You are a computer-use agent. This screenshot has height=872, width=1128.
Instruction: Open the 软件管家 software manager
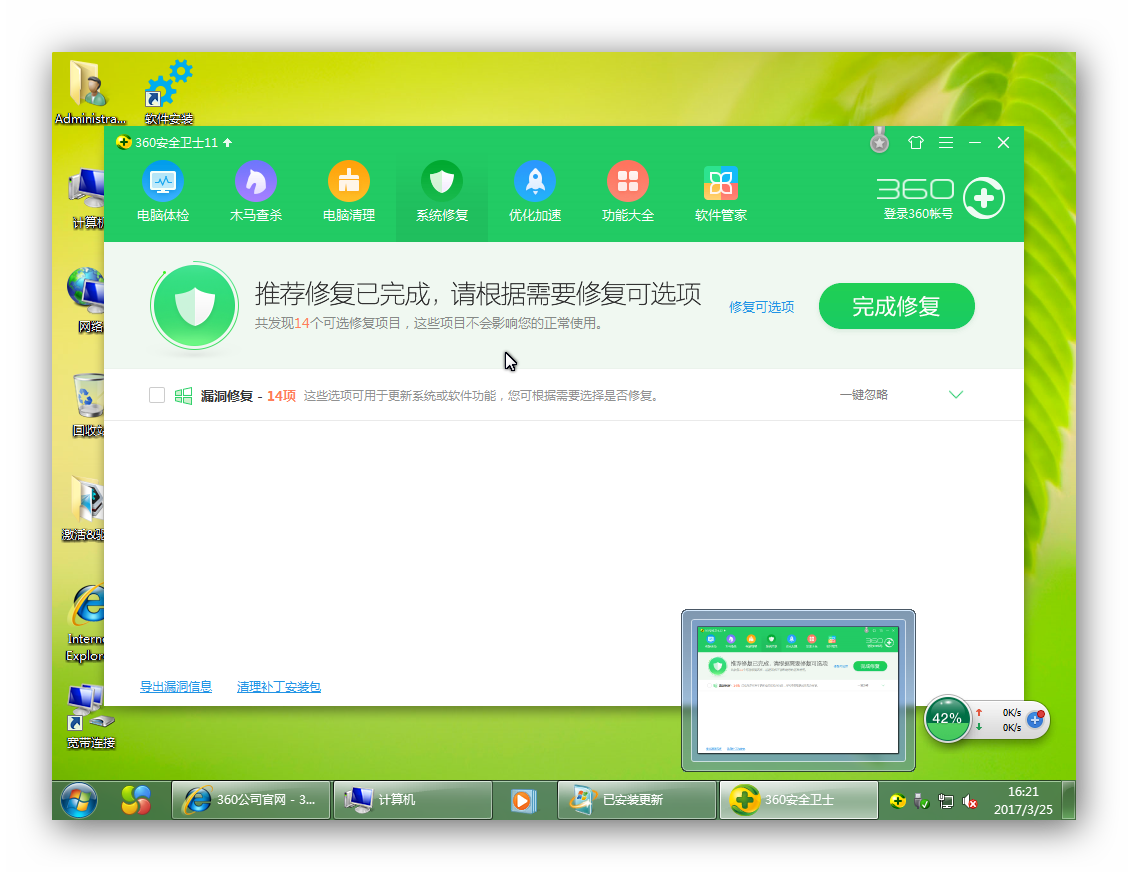pos(720,191)
